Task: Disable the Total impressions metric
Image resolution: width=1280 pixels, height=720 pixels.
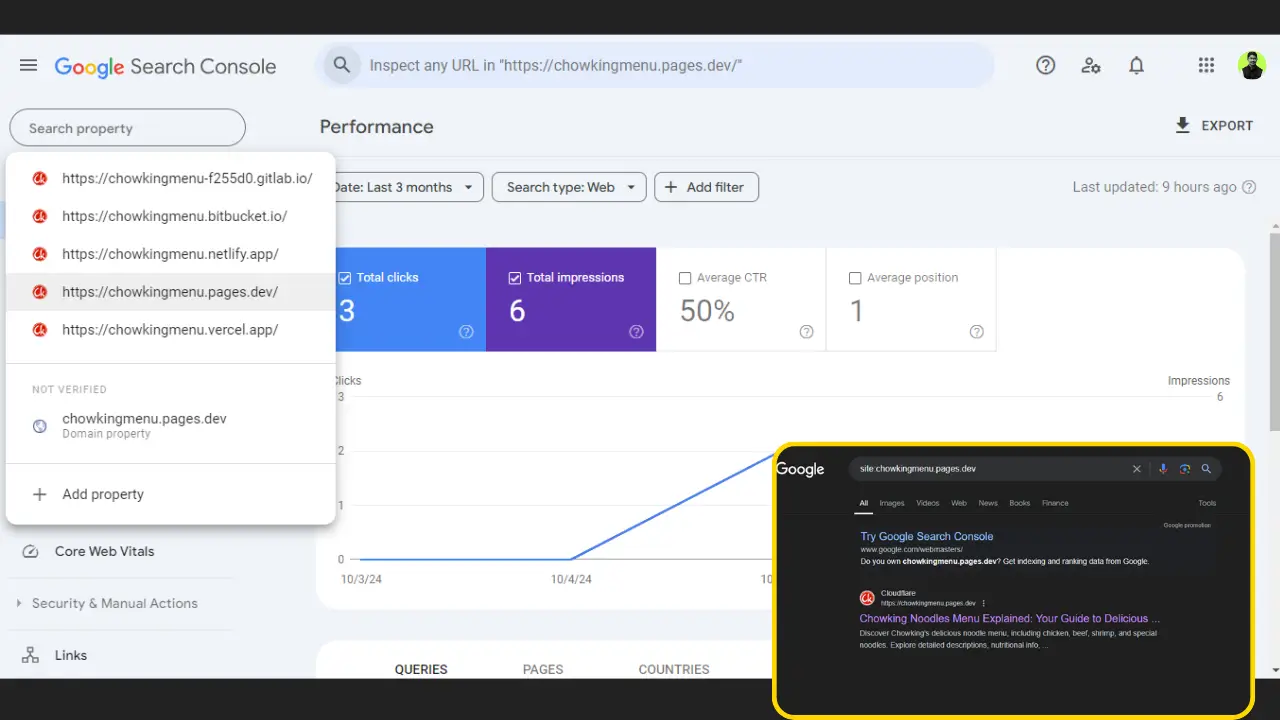Action: tap(515, 277)
